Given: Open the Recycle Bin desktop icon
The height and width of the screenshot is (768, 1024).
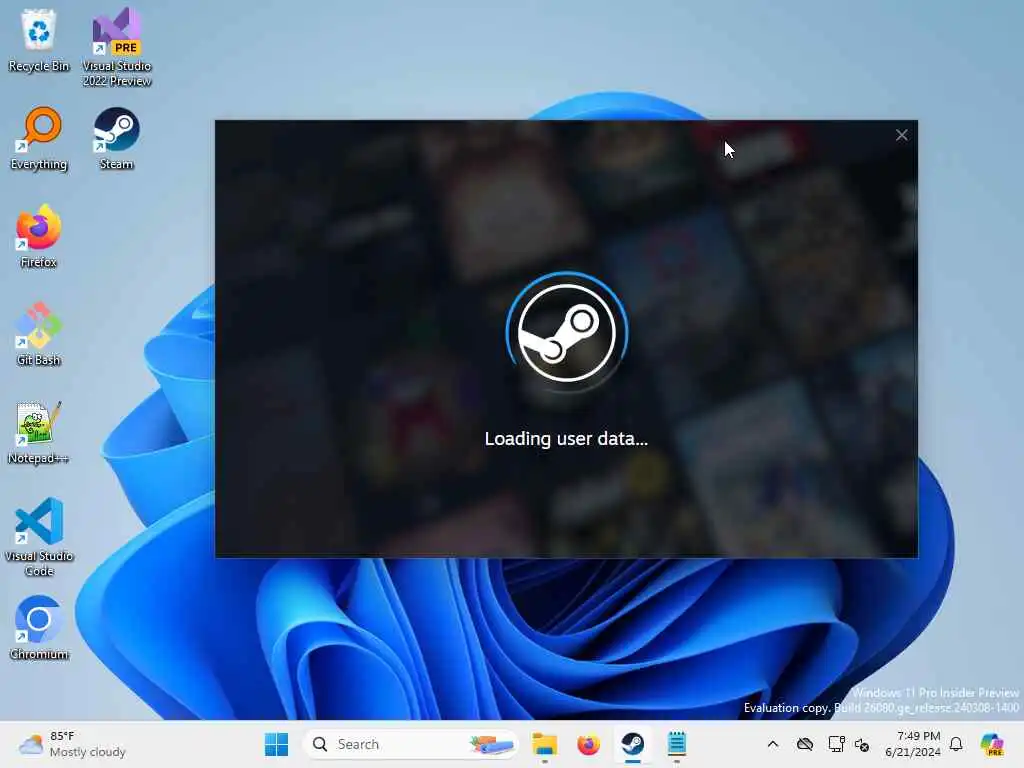Looking at the screenshot, I should [x=39, y=40].
